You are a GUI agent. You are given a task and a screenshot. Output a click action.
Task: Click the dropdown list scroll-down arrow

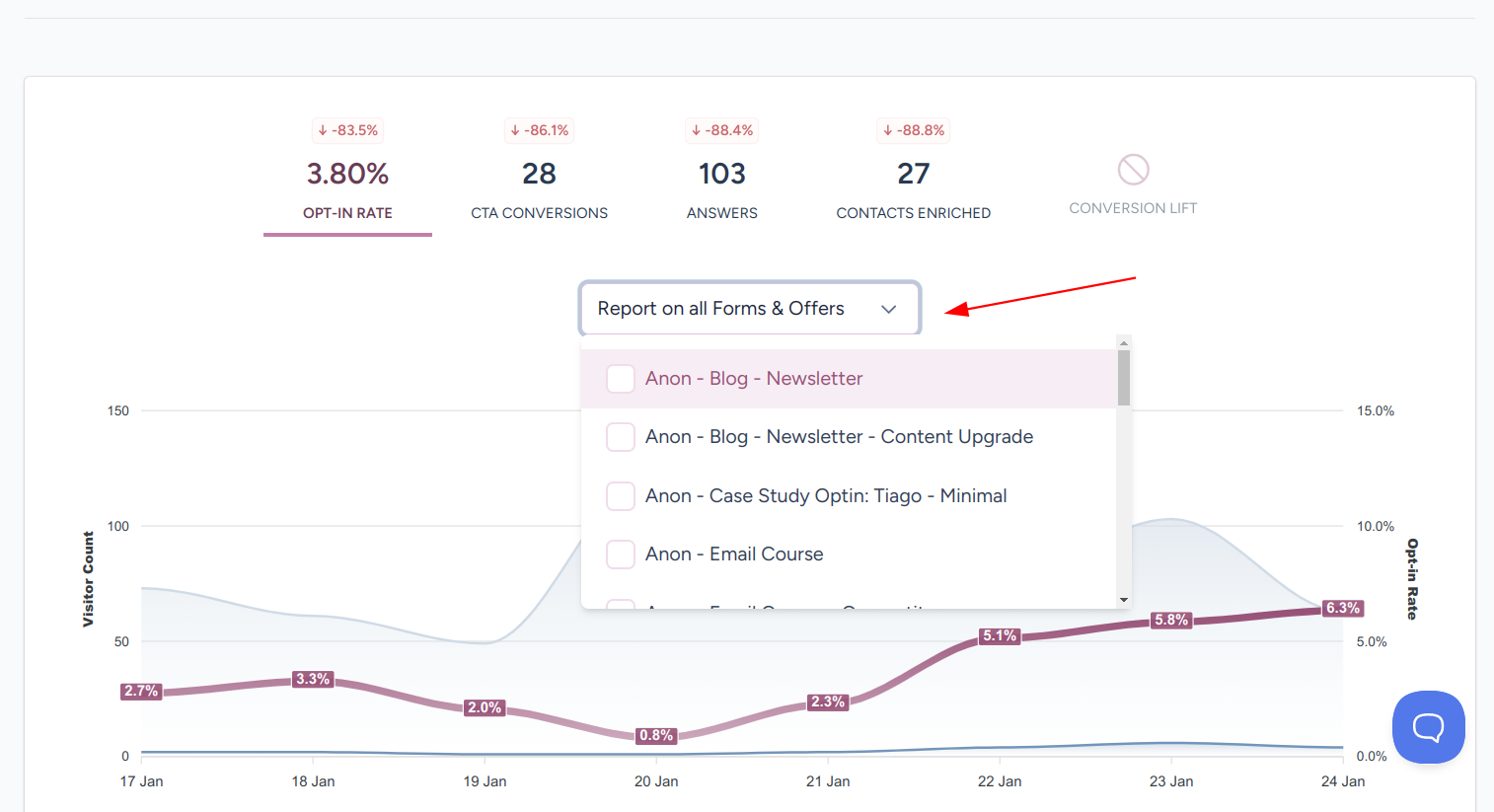[1123, 600]
